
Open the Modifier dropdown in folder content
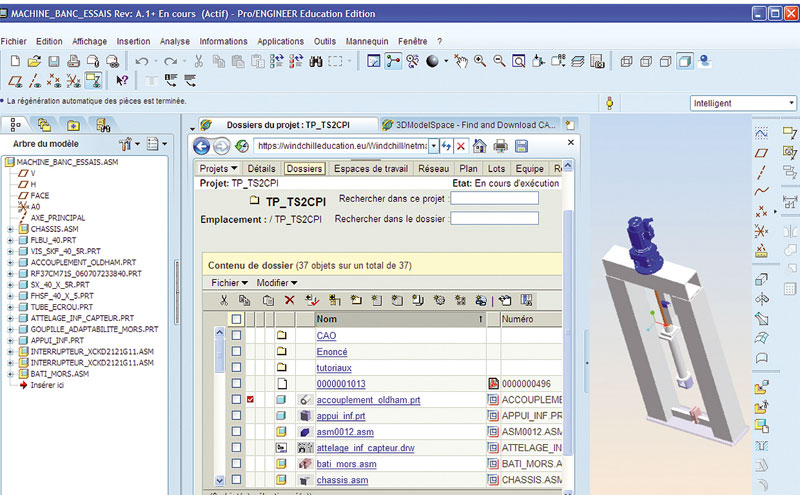[277, 282]
